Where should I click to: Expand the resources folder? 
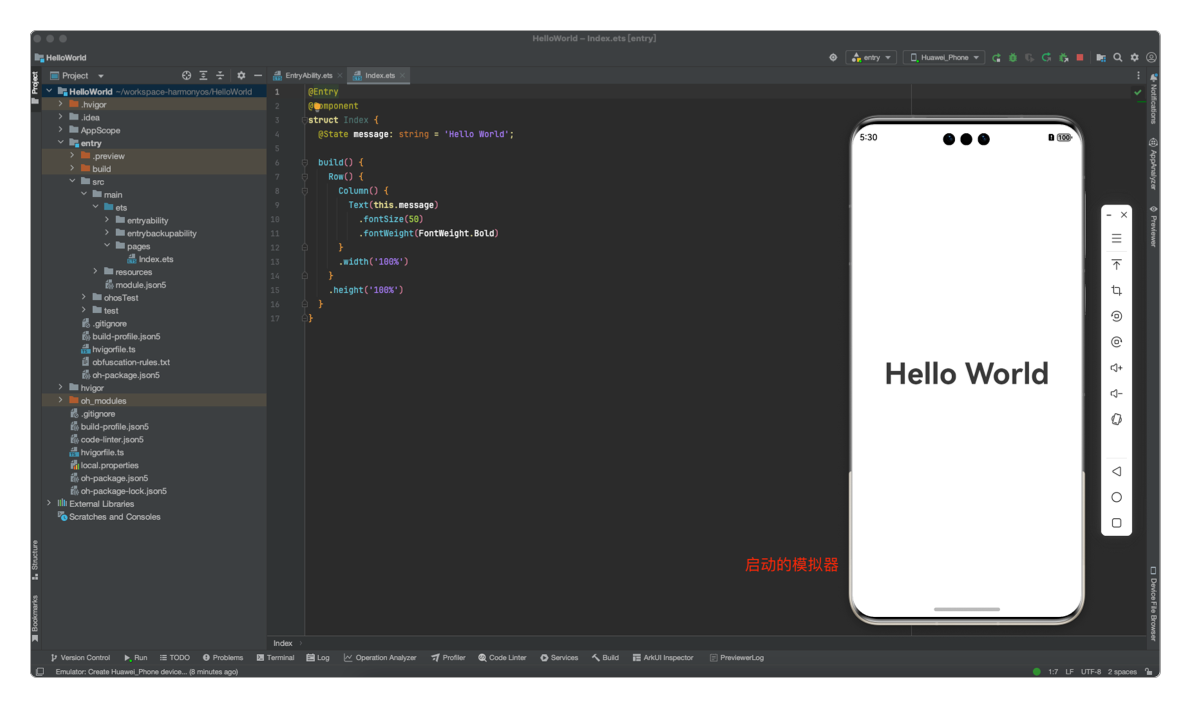[96, 271]
